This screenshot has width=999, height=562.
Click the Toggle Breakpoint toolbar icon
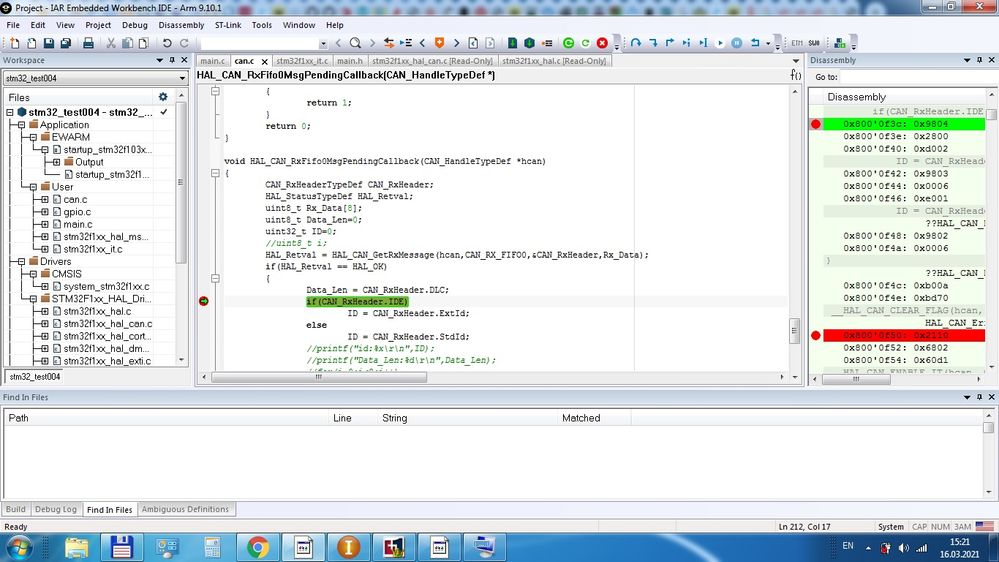tap(547, 43)
